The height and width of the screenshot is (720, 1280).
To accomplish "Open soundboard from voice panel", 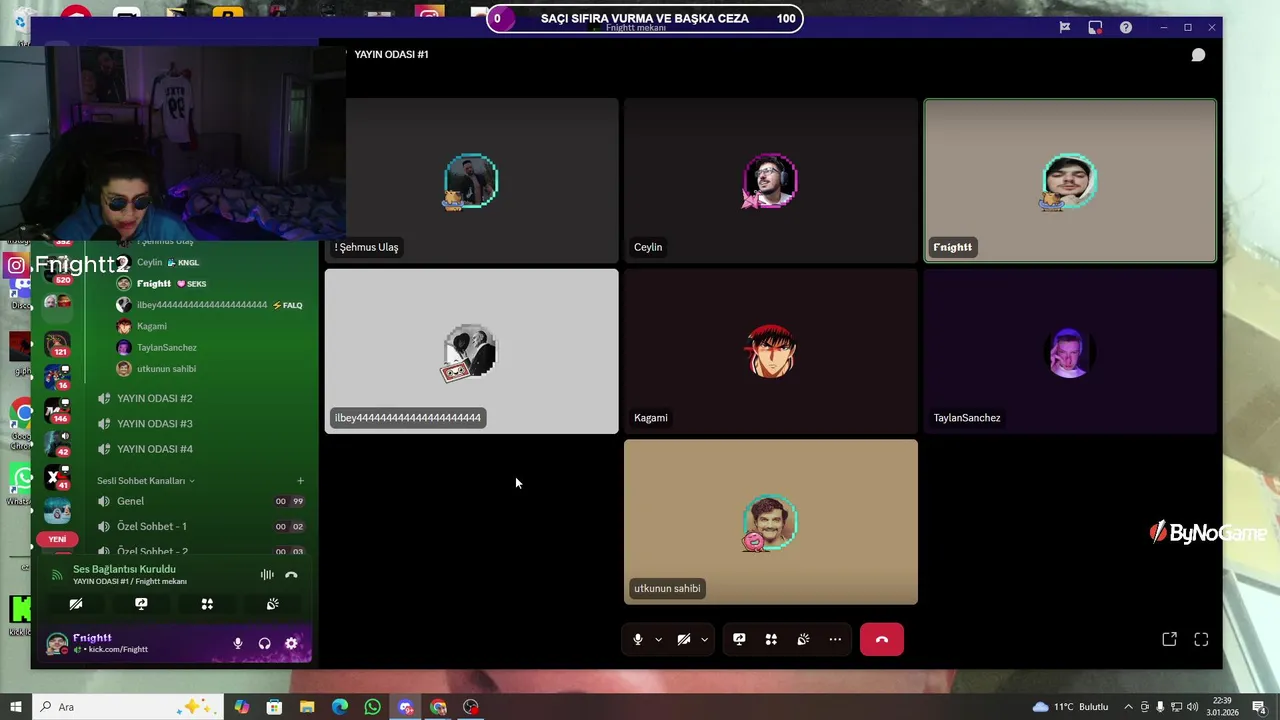I will [x=272, y=604].
